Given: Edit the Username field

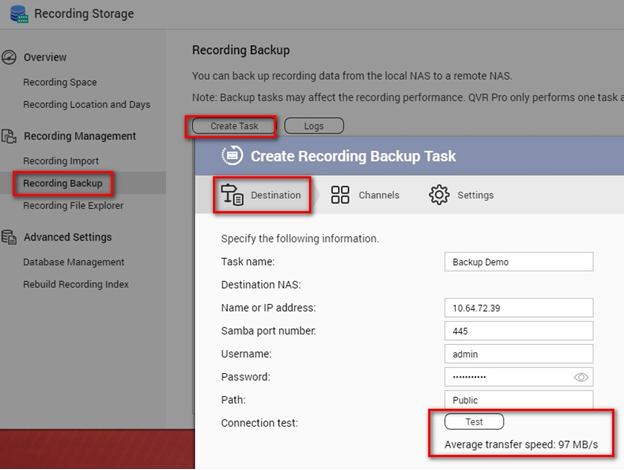Looking at the screenshot, I should coord(519,354).
